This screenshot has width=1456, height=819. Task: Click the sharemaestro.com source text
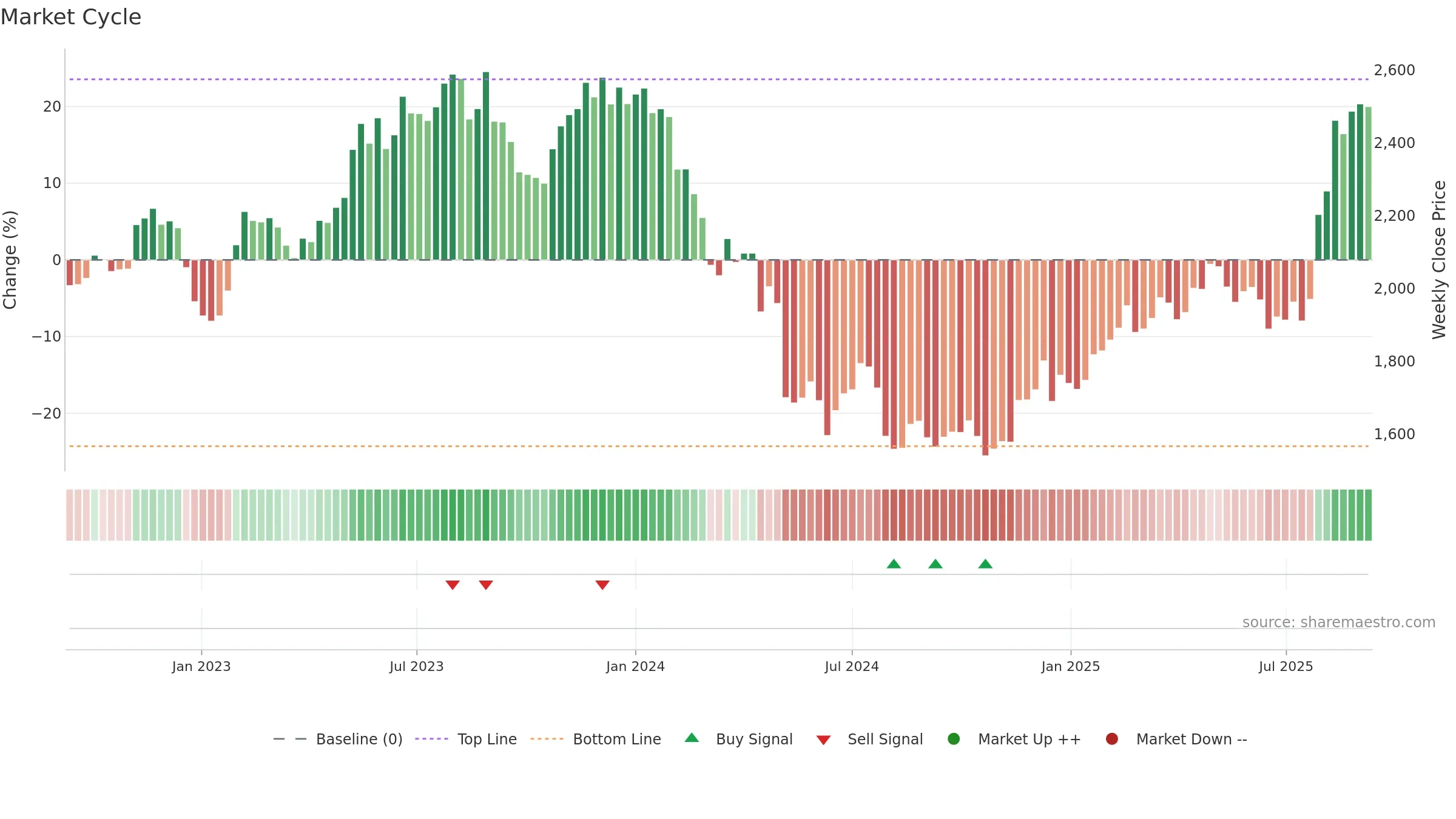click(x=1339, y=622)
